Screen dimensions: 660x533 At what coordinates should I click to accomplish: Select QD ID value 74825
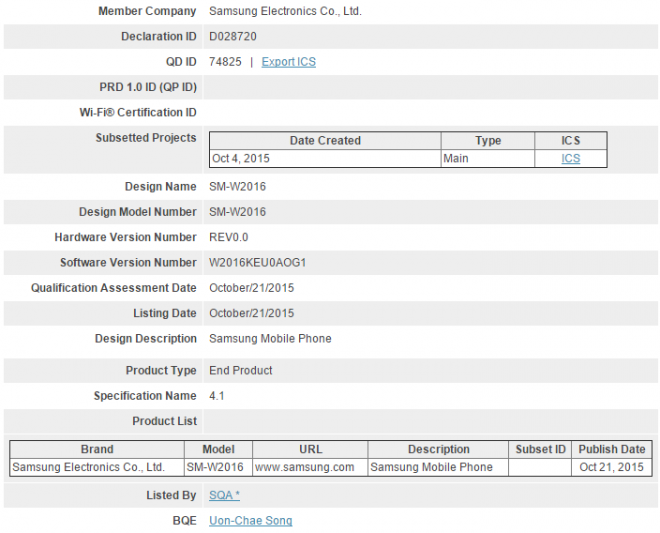click(x=225, y=62)
